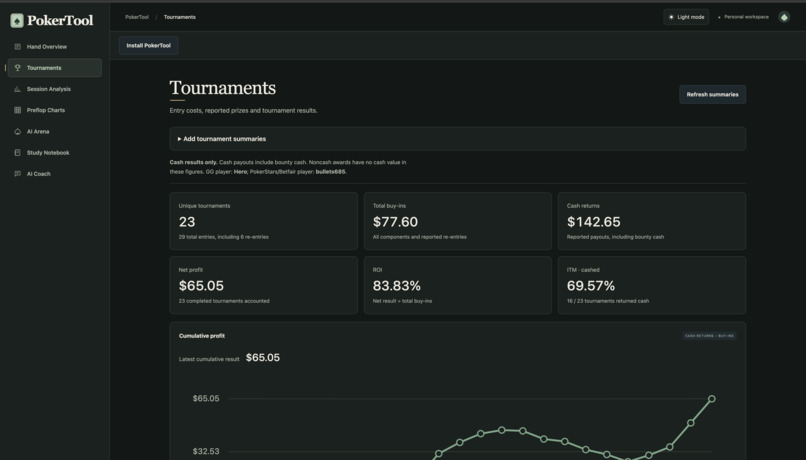Click the bullets685 player name

click(330, 172)
